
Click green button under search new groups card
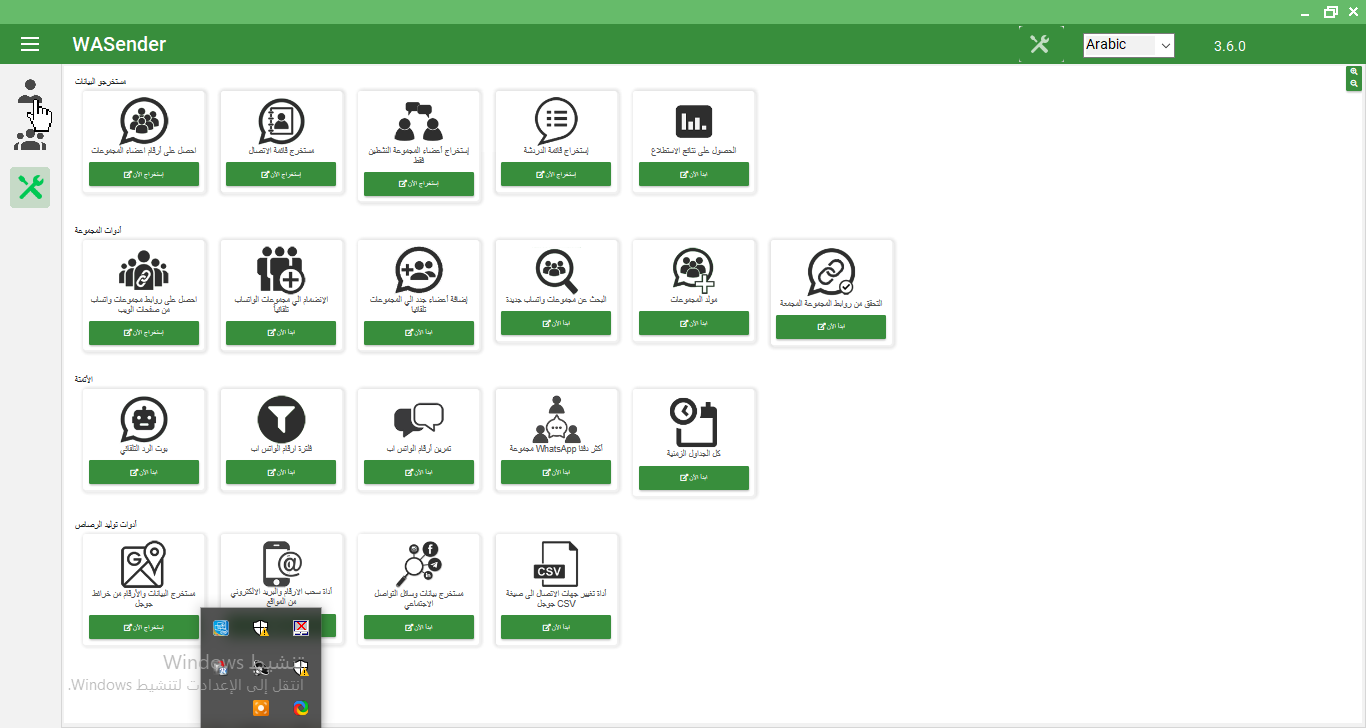coord(556,323)
